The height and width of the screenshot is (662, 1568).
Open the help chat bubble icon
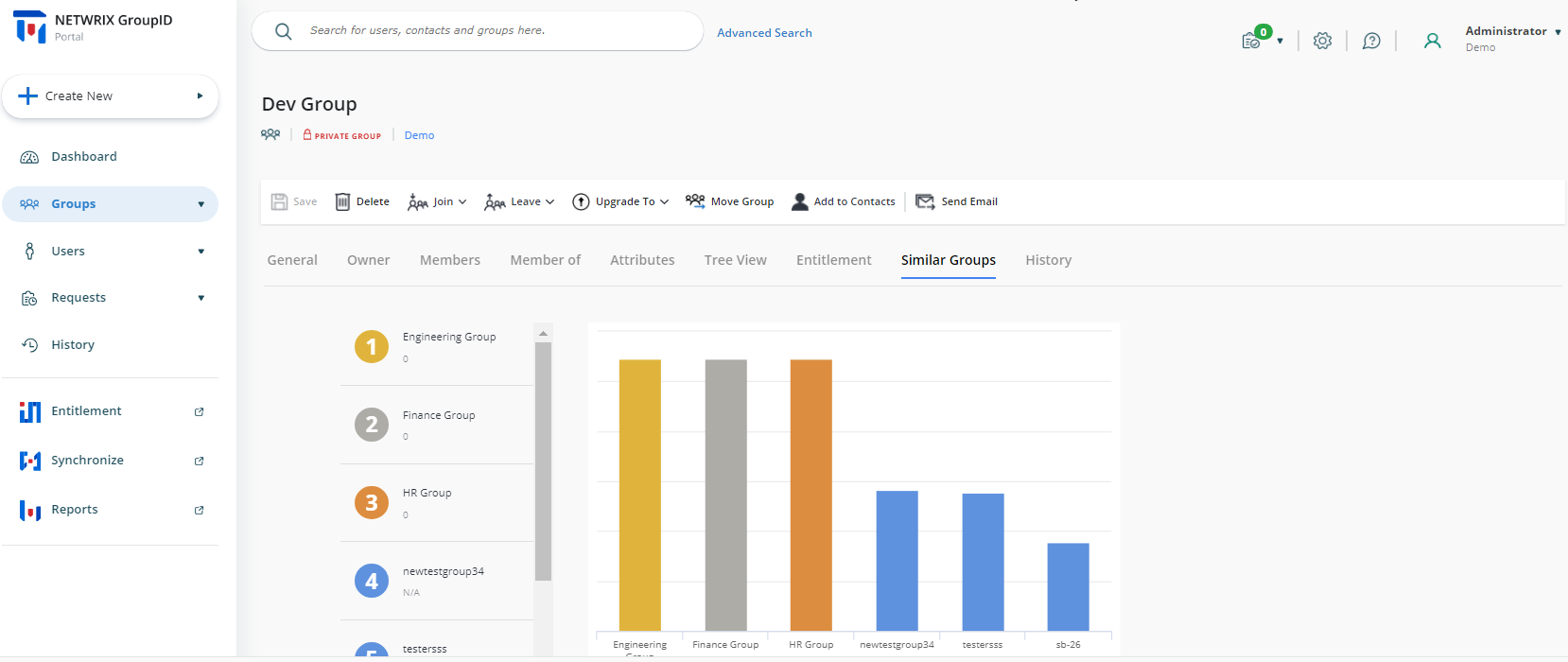click(1371, 41)
